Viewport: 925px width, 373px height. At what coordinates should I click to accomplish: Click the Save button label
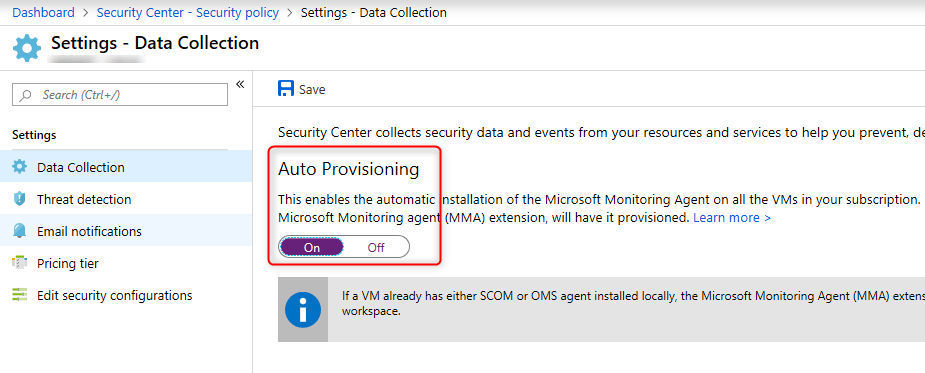pos(312,90)
